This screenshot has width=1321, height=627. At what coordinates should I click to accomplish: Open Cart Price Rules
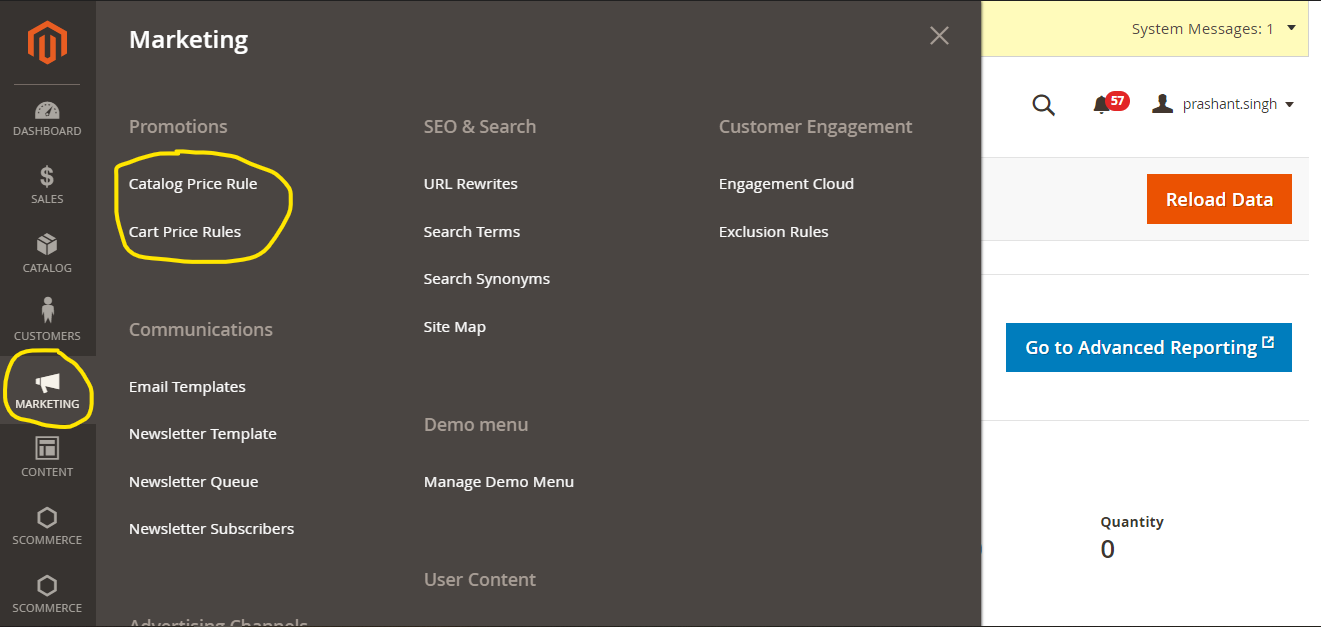click(x=184, y=231)
